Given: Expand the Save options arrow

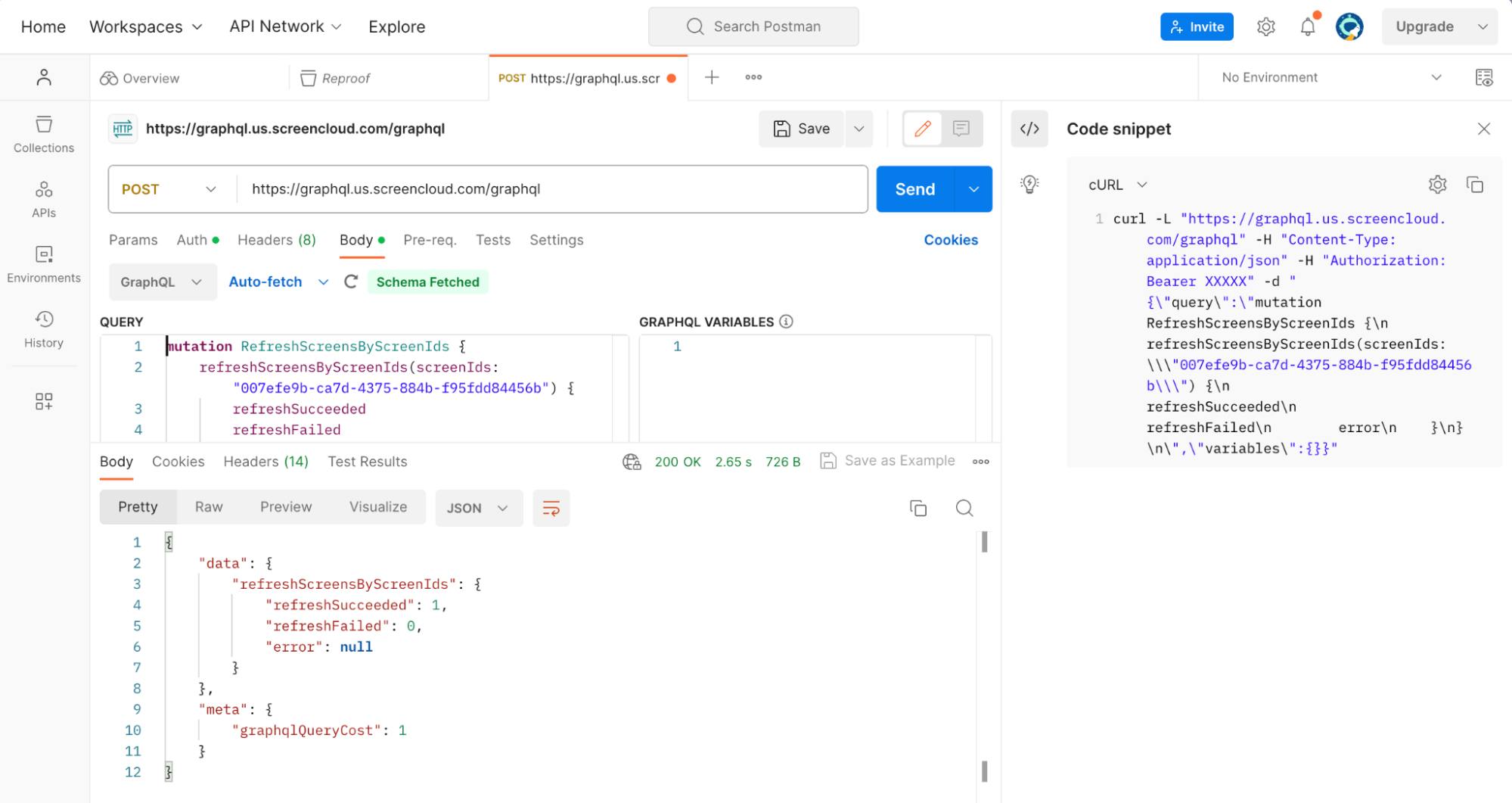Looking at the screenshot, I should 858,129.
